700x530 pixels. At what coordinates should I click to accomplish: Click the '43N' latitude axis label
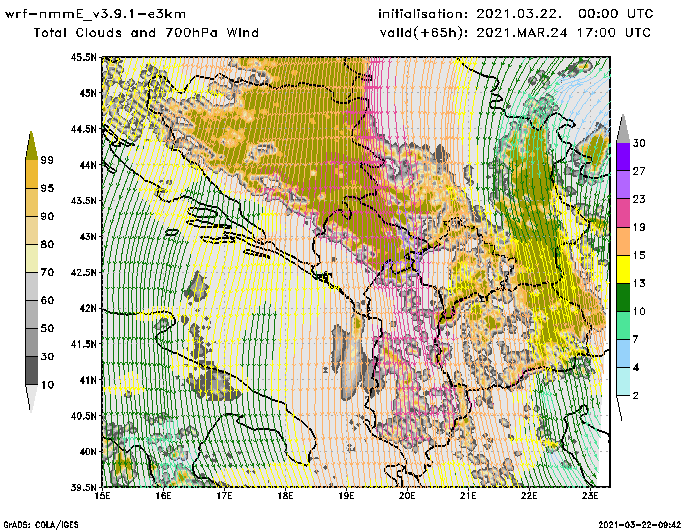pyautogui.click(x=88, y=236)
